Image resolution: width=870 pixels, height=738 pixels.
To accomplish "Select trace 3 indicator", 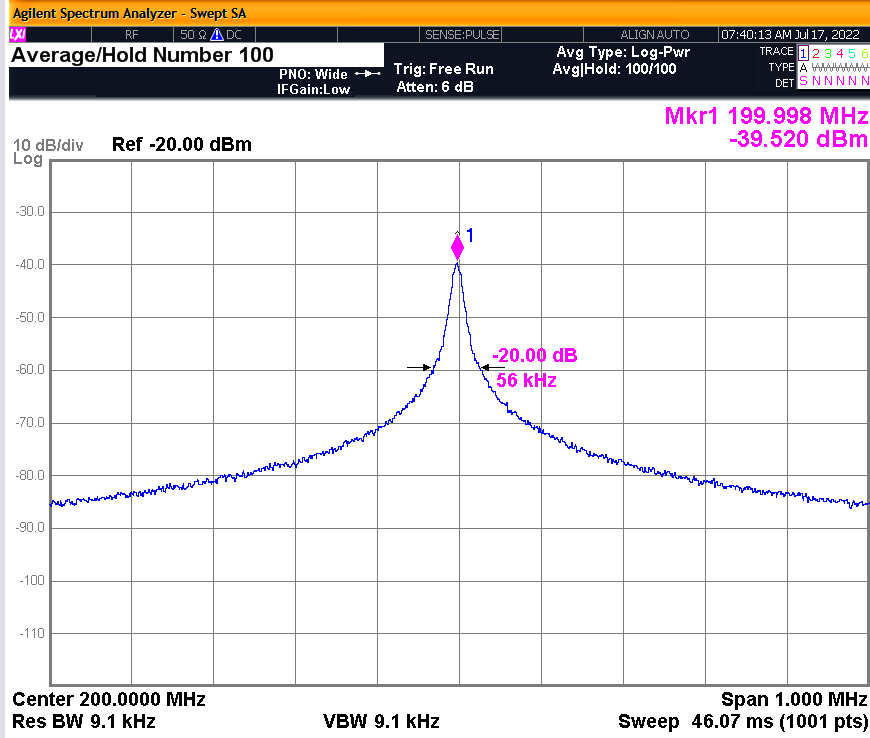I will pos(828,52).
